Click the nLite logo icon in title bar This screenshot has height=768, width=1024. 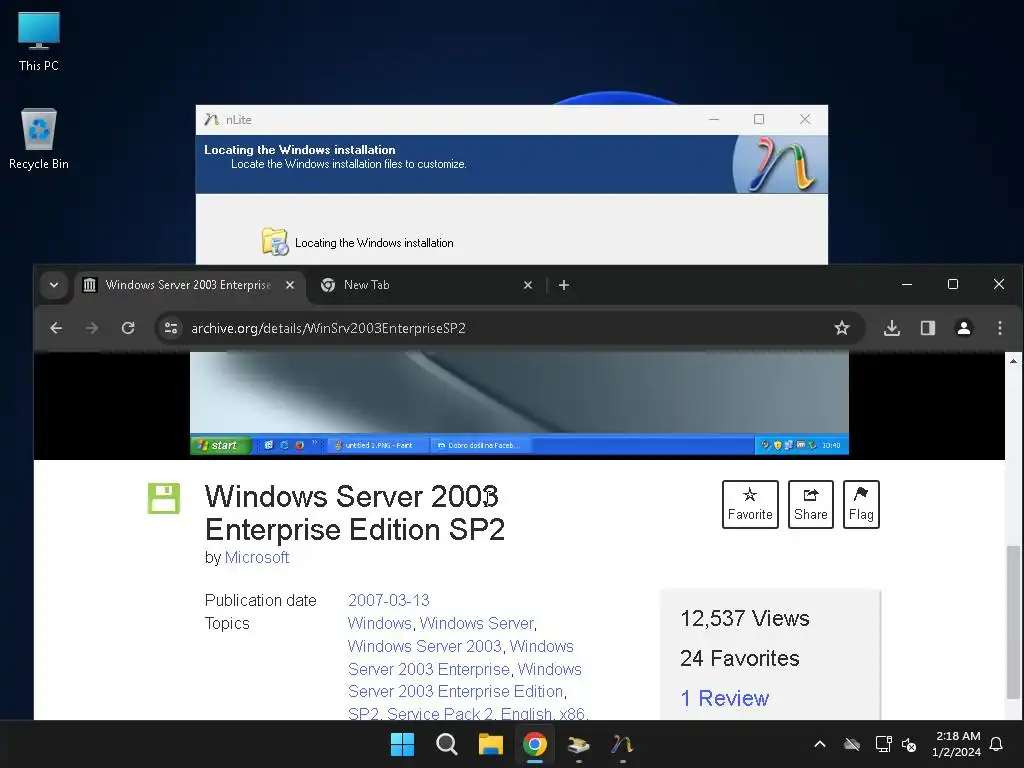(211, 120)
